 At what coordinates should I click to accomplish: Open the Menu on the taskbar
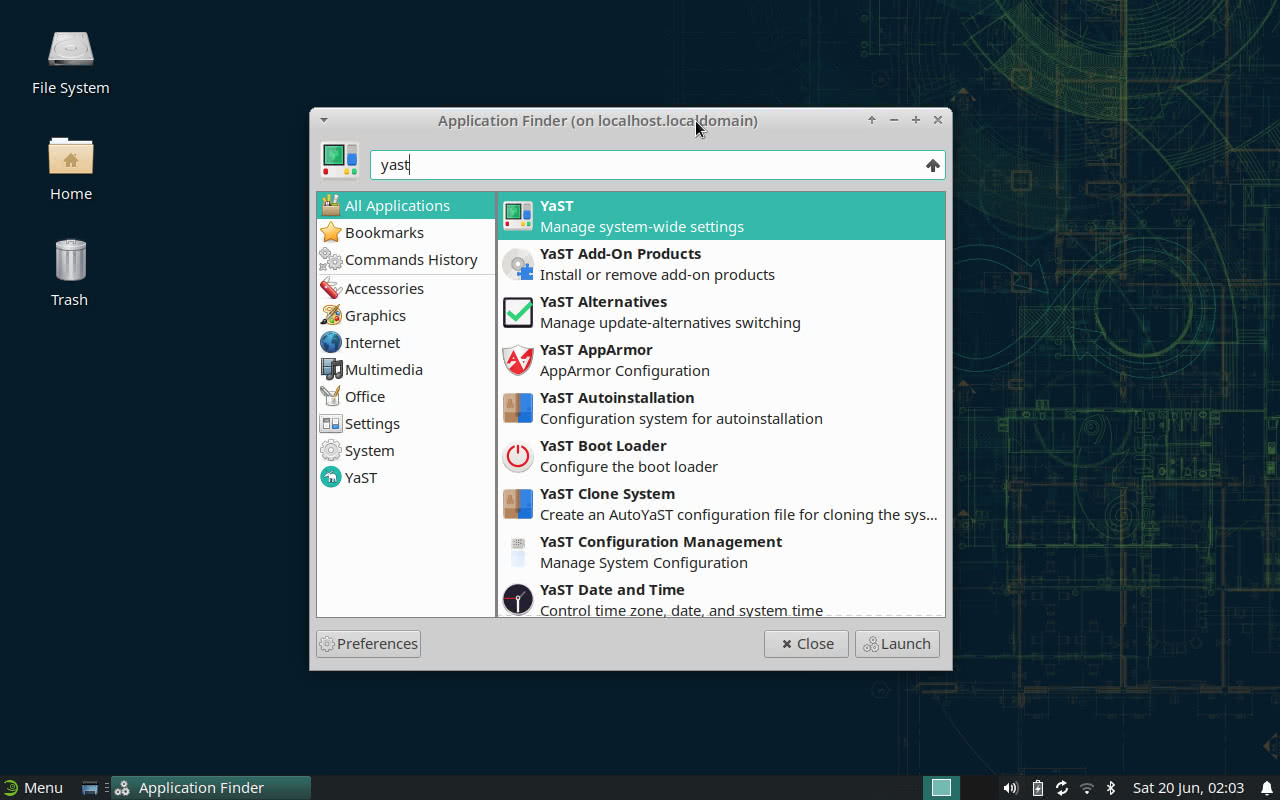34,787
